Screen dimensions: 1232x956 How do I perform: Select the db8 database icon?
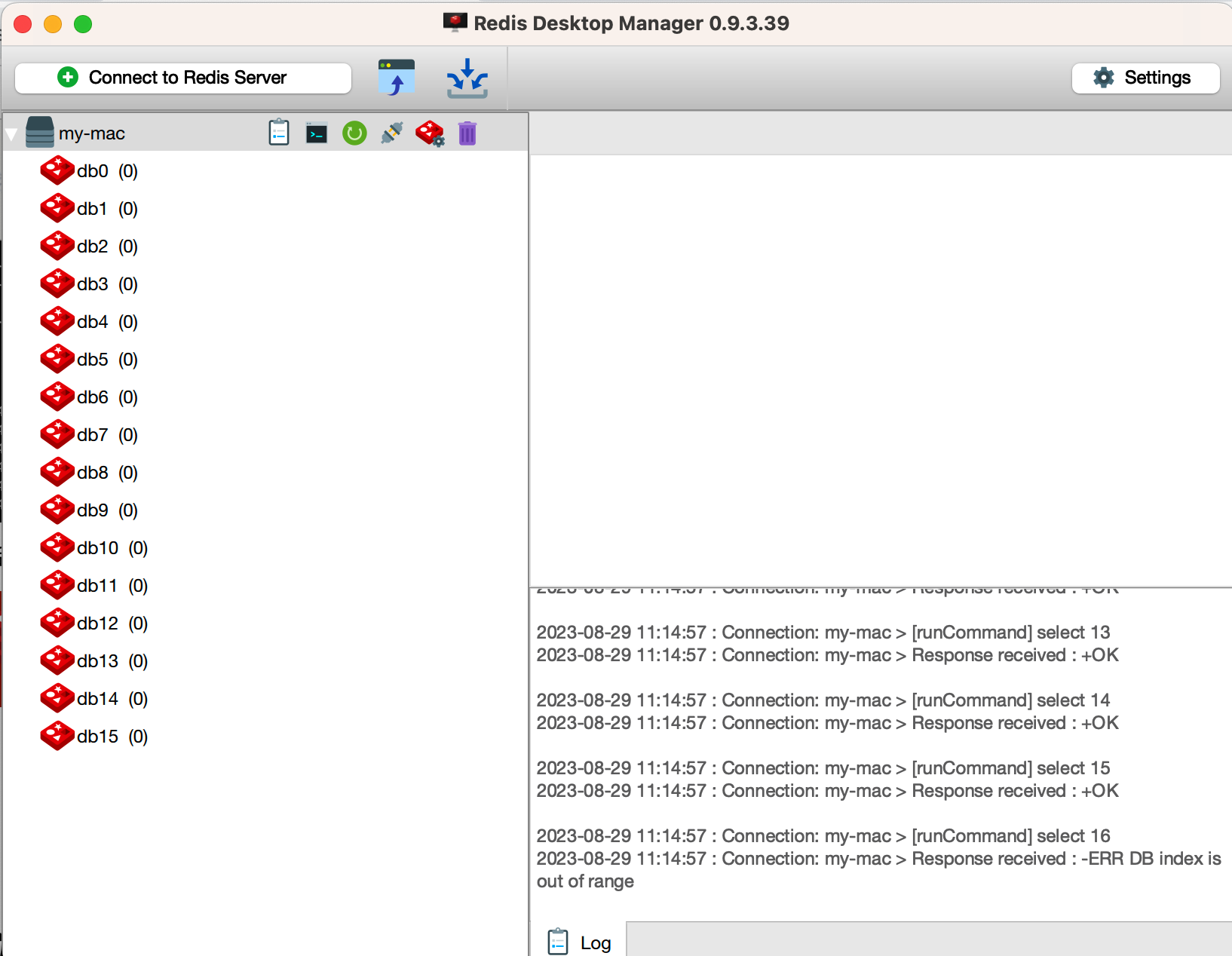click(x=57, y=472)
